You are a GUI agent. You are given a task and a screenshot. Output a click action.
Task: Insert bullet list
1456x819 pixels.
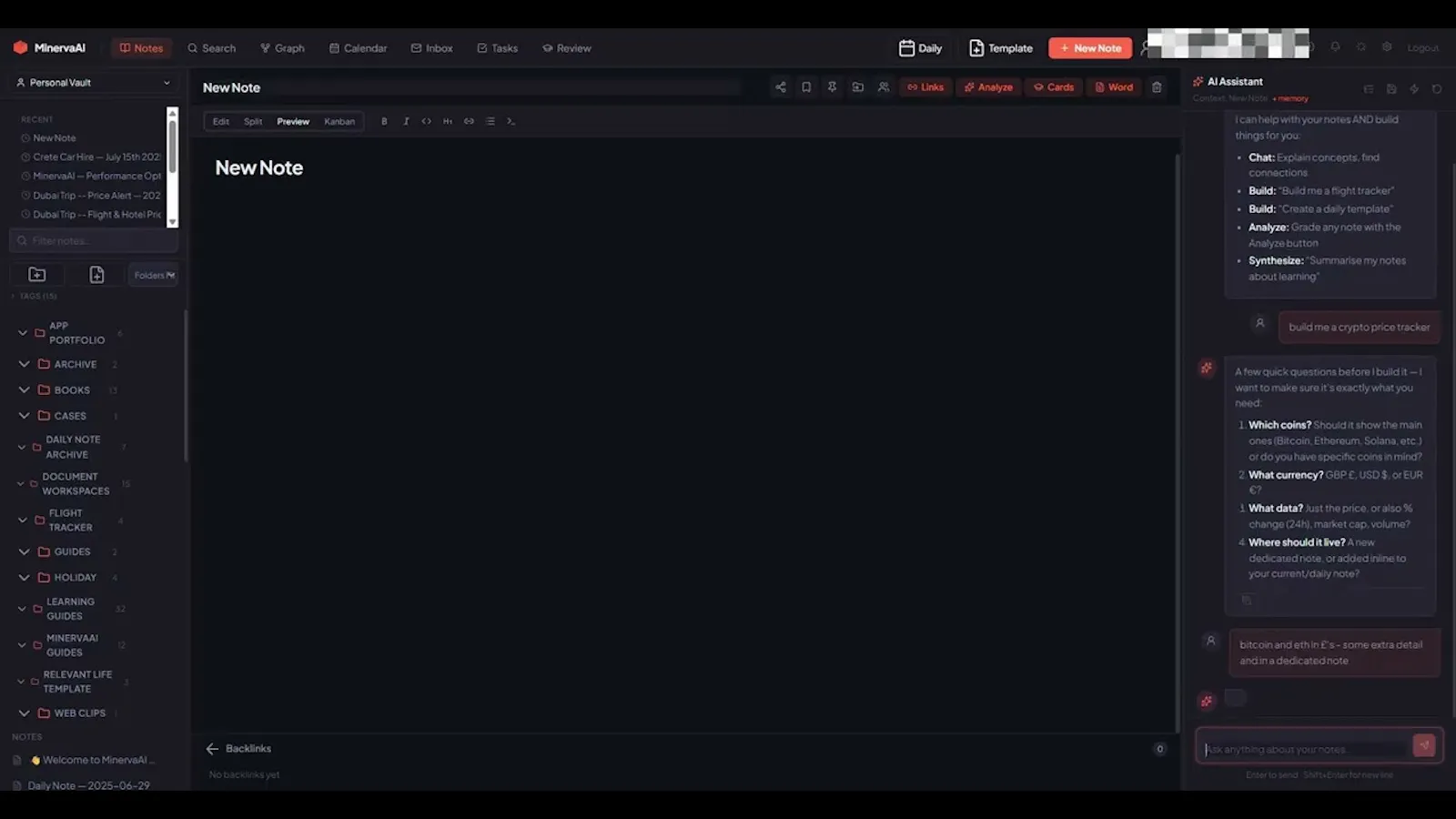[490, 121]
